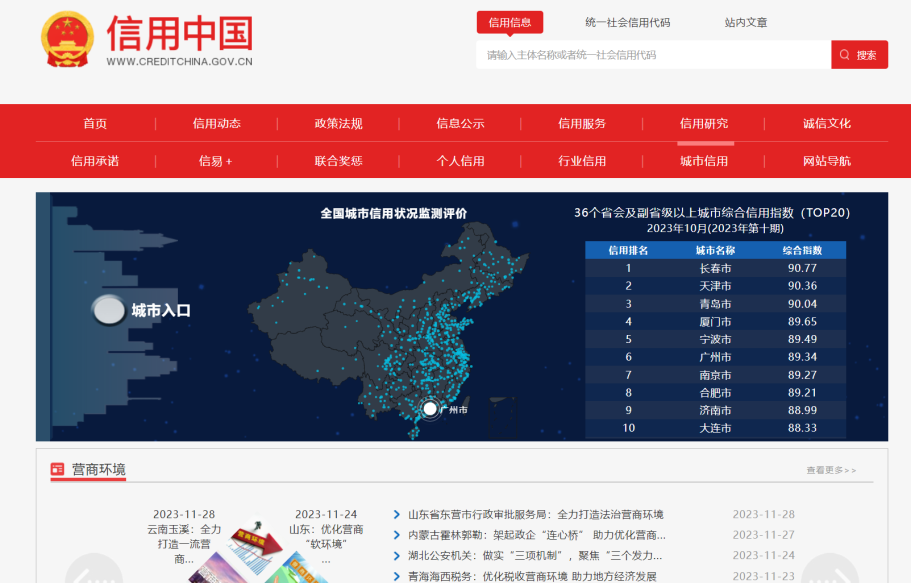Click the 营商环境 section icon
This screenshot has height=583, width=911.
tap(58, 469)
